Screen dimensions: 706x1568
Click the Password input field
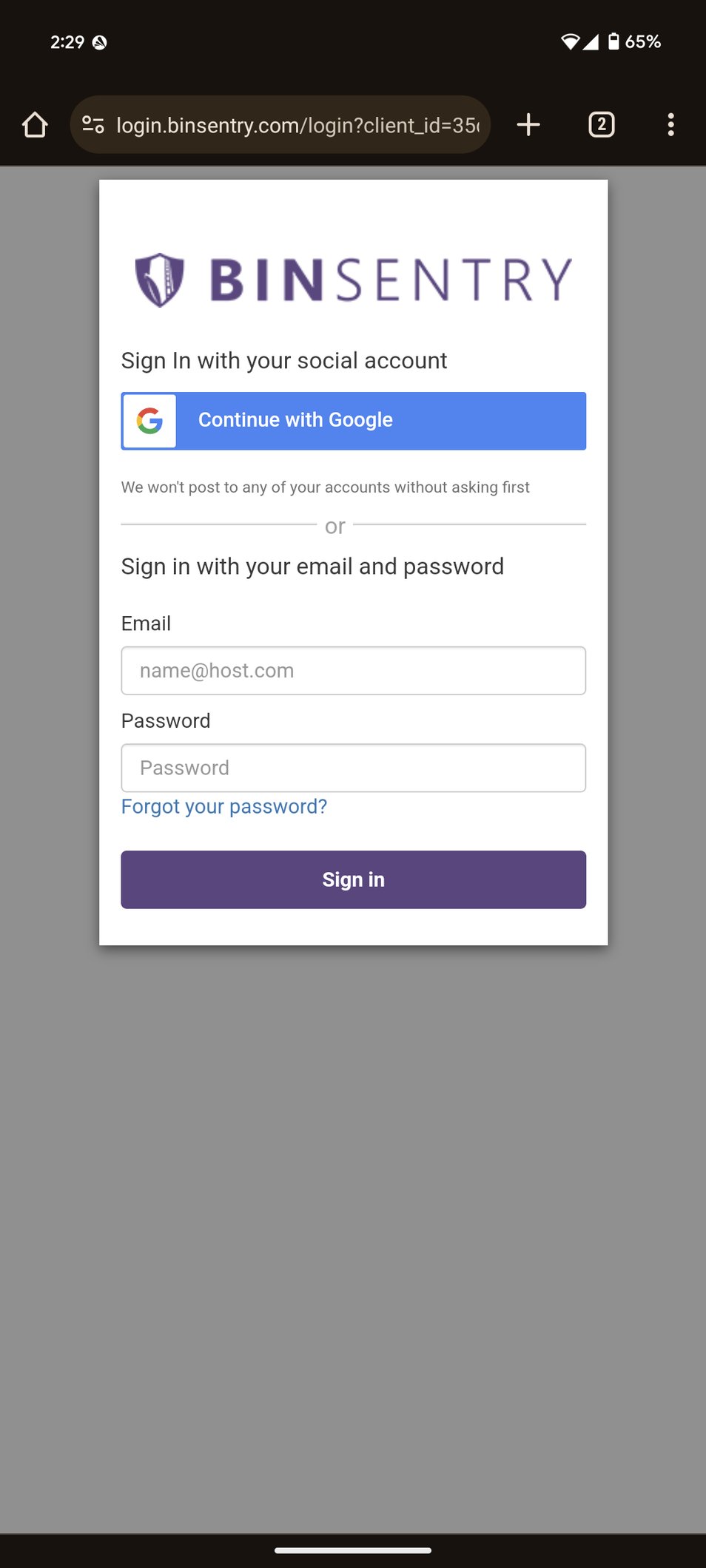(353, 768)
